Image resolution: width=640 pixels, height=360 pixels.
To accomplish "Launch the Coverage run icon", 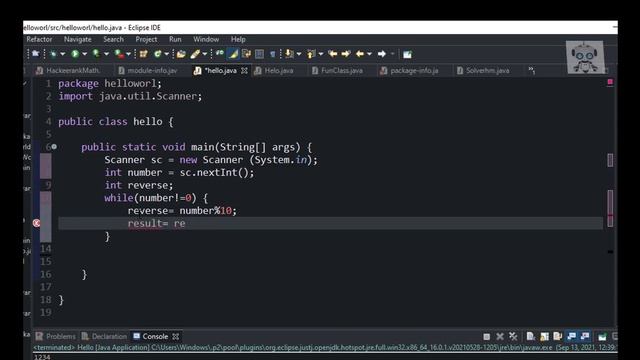I will pos(96,54).
